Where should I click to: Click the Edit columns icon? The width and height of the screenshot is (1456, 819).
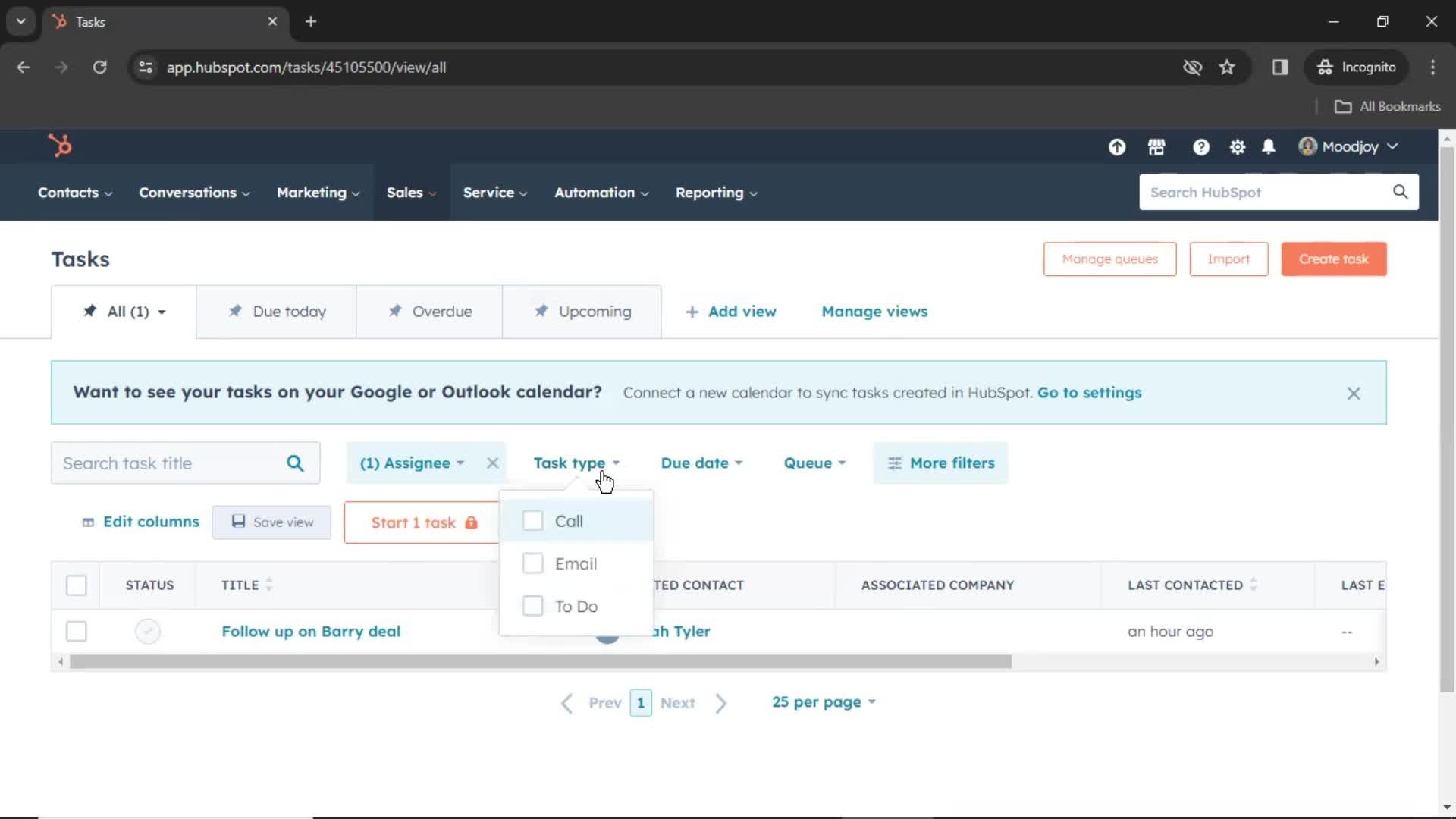[x=87, y=522]
